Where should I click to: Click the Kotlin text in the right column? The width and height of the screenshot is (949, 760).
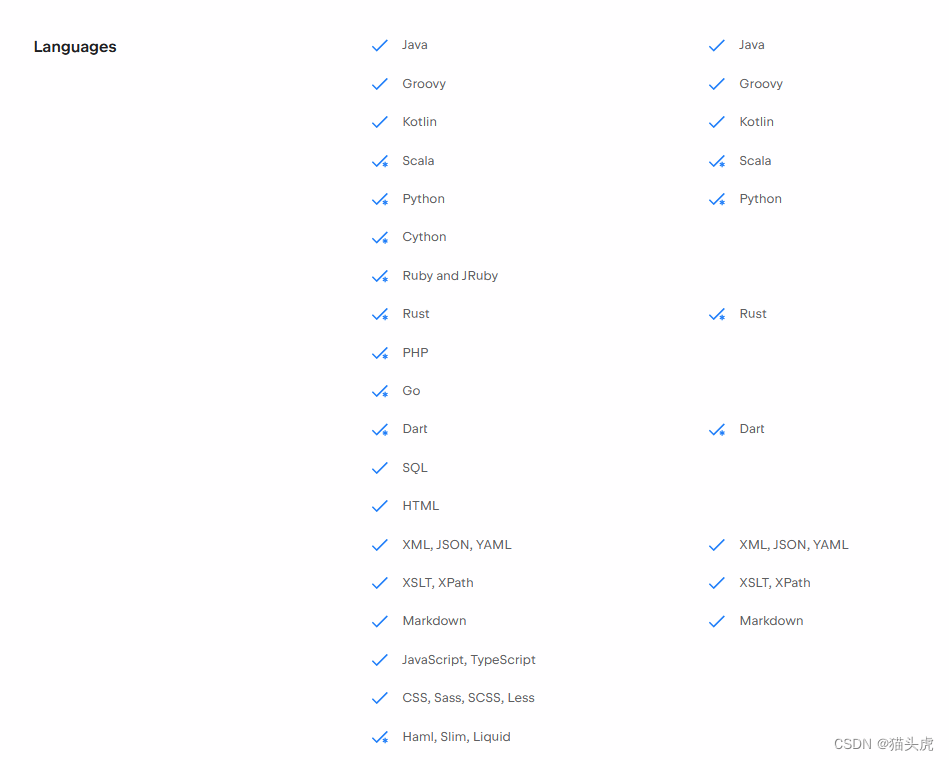click(x=757, y=122)
